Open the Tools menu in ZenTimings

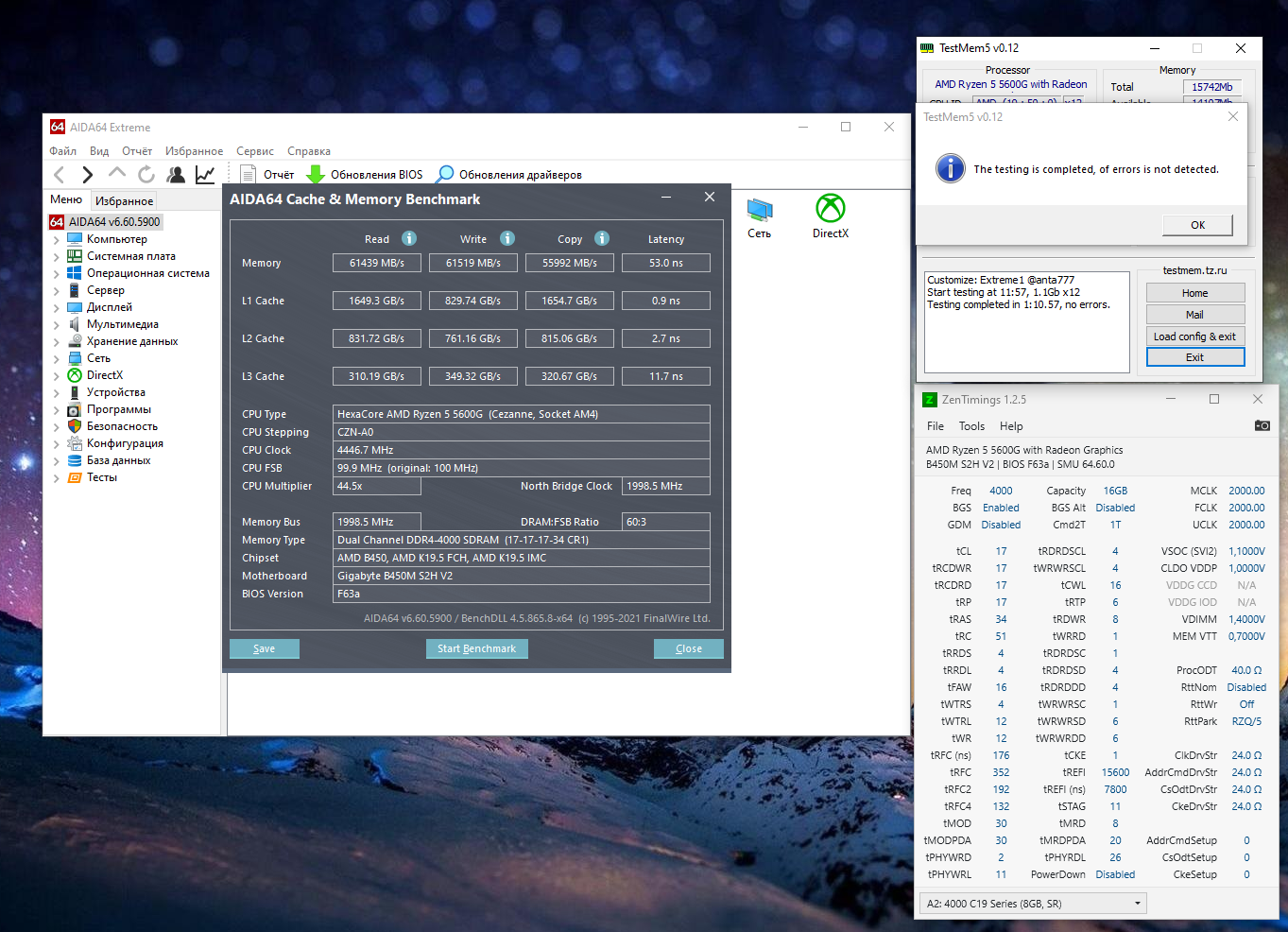tap(971, 426)
